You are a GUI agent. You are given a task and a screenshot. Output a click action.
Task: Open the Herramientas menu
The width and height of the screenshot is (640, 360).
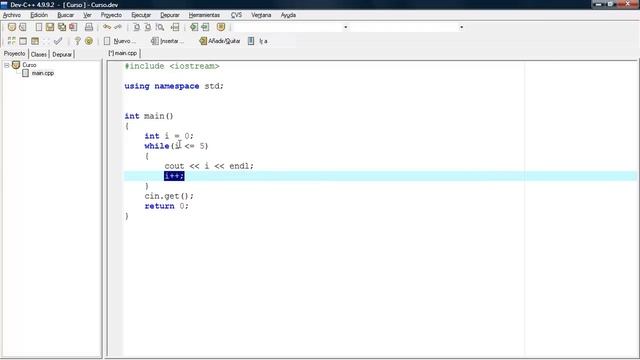tap(204, 15)
